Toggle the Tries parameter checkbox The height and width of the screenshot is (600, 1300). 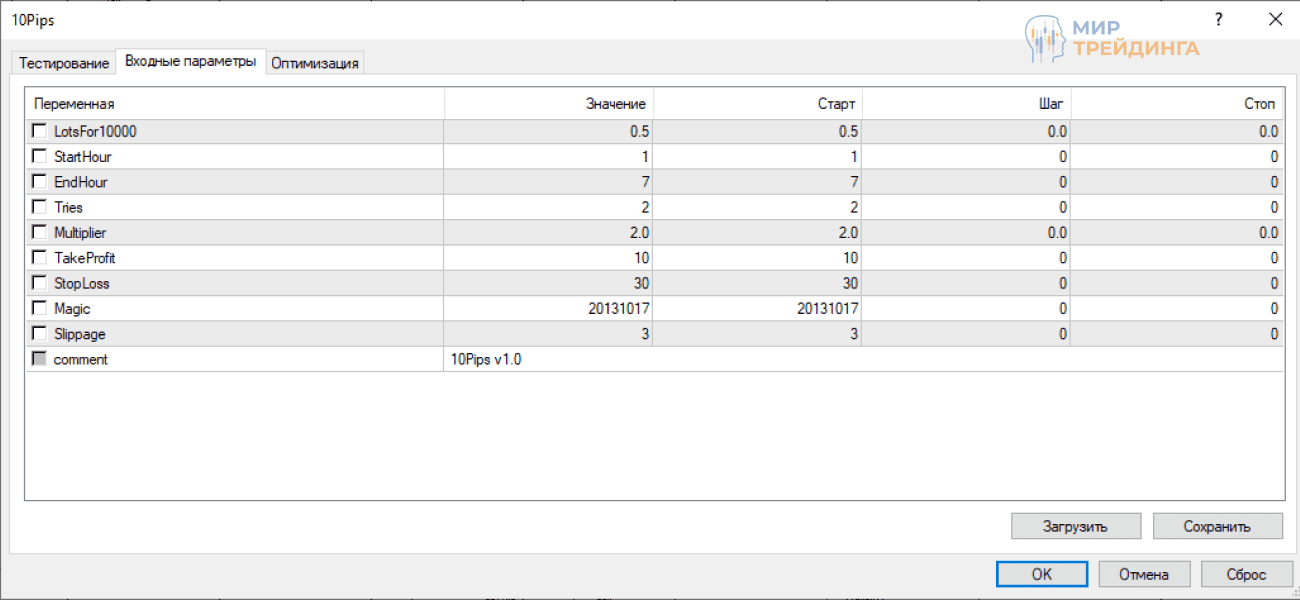tap(39, 207)
